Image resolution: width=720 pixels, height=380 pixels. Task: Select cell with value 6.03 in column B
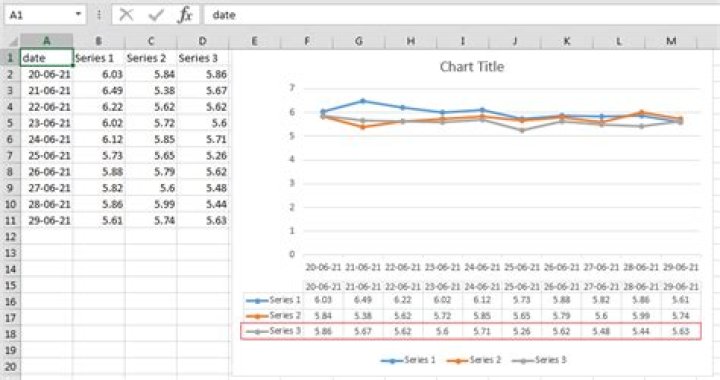(99, 74)
